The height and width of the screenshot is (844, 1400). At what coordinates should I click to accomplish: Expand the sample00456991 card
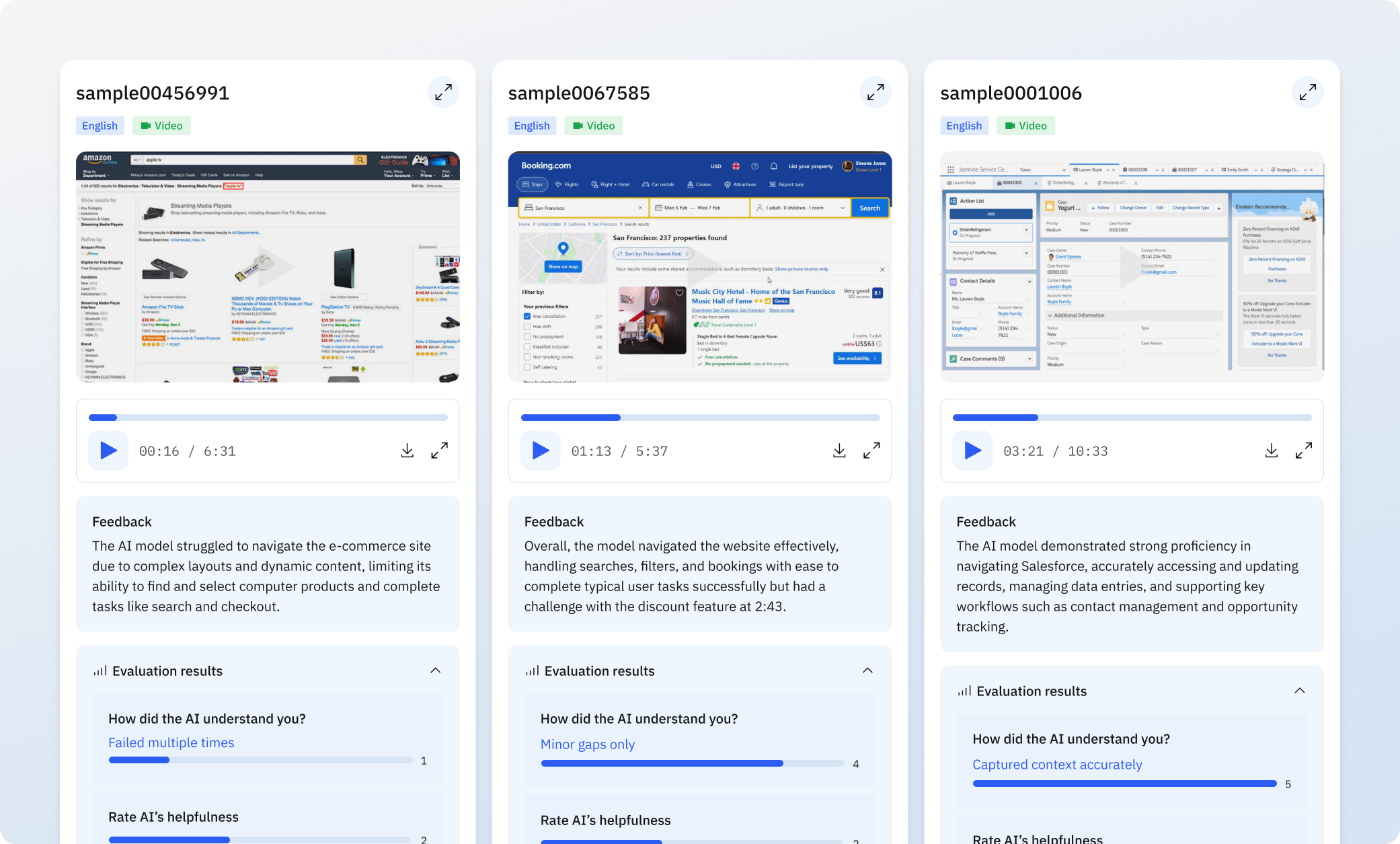pyautogui.click(x=443, y=93)
